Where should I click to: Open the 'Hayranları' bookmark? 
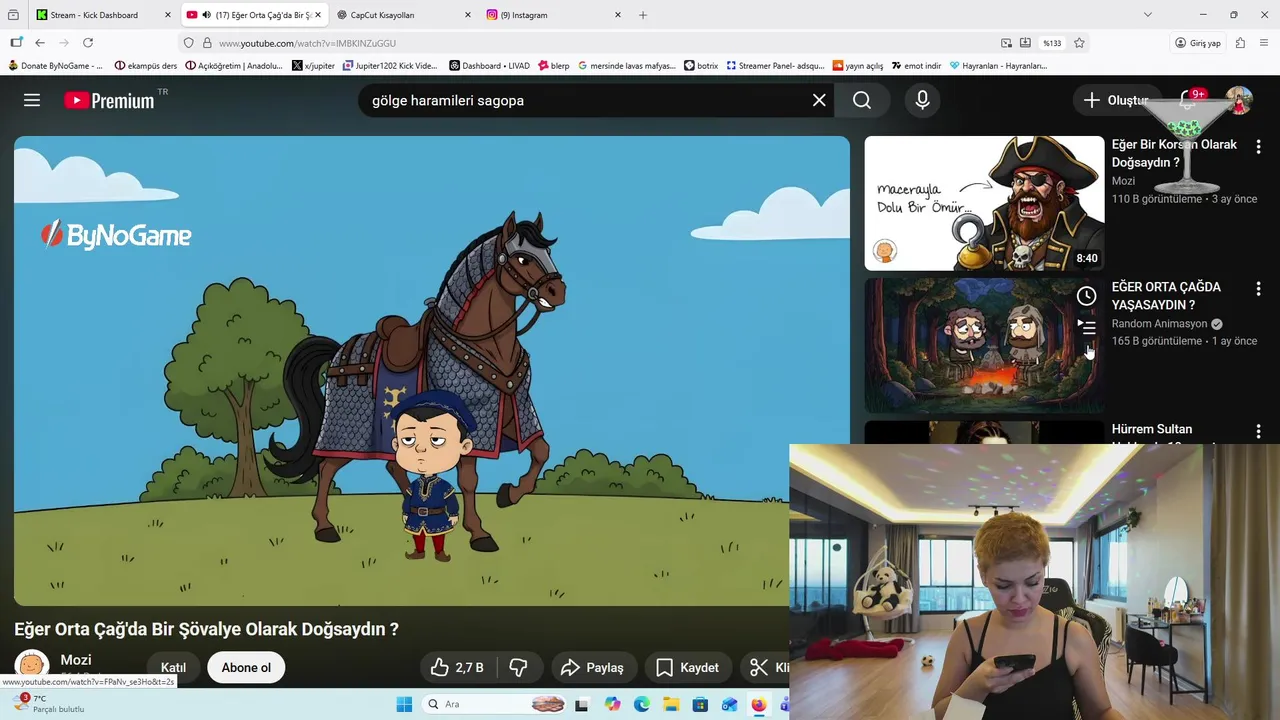tap(998, 65)
